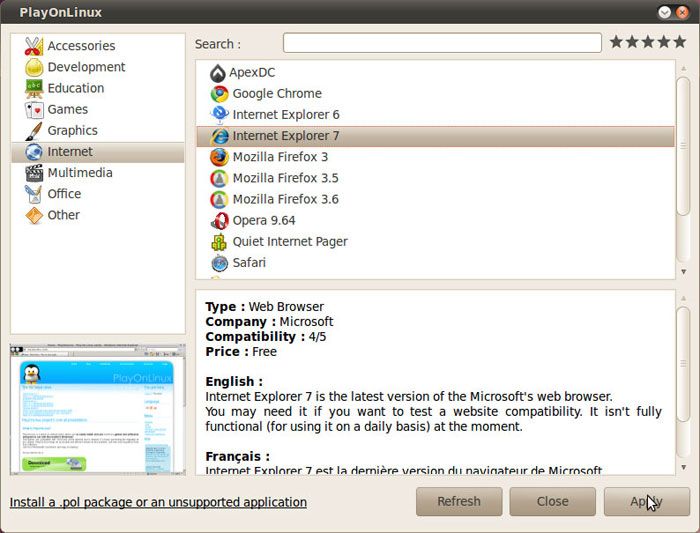Pick Internet Explorer 6 from the list
This screenshot has height=533, width=700.
tap(435, 115)
